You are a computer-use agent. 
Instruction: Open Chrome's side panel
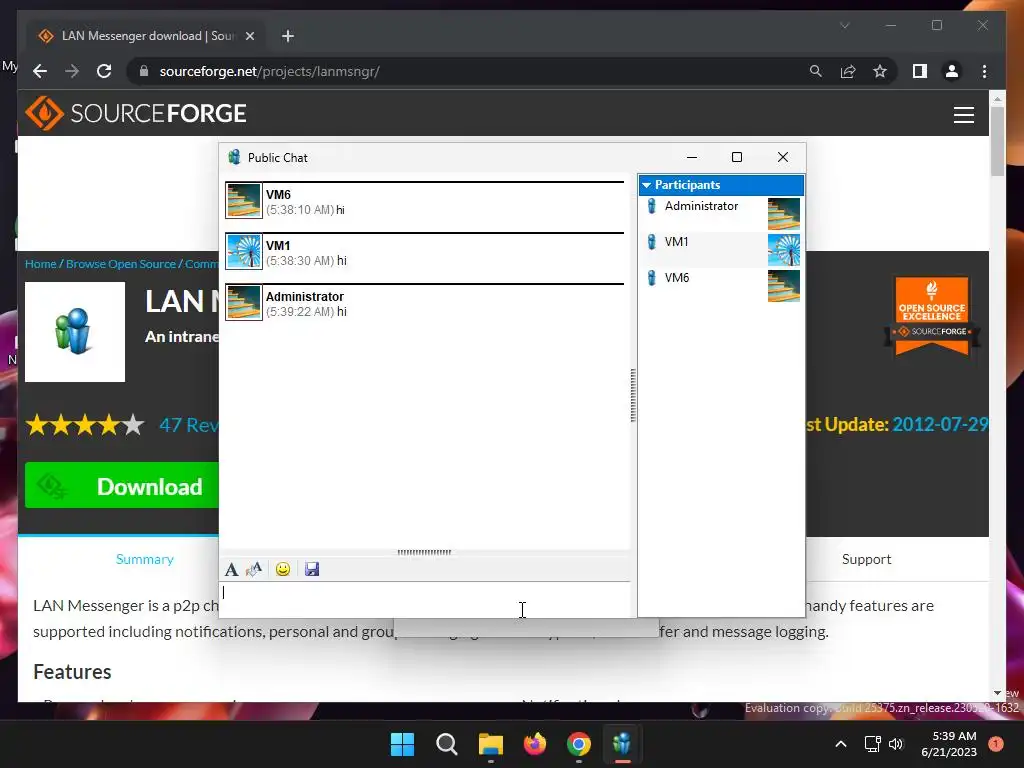[920, 71]
